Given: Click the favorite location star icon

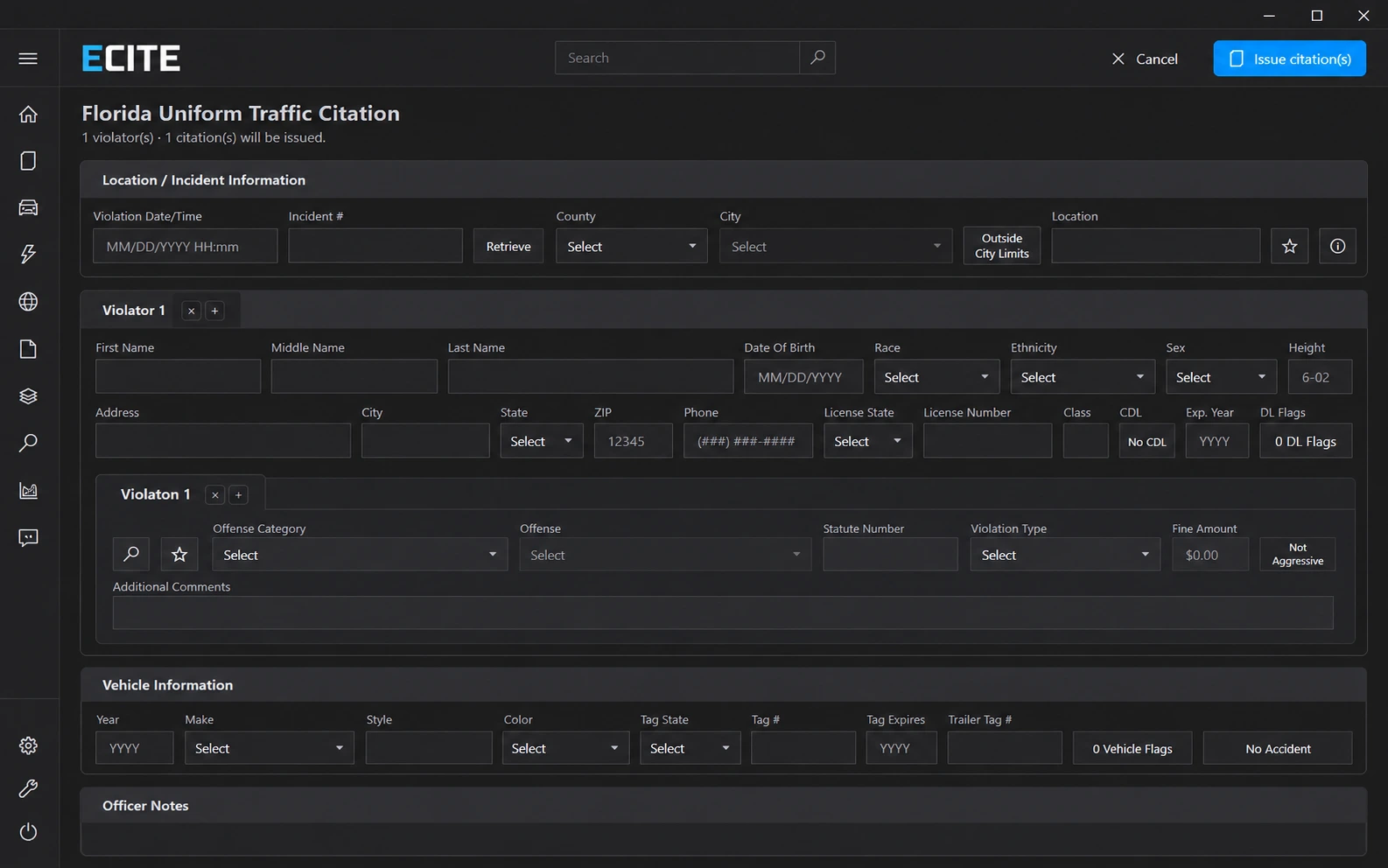Looking at the screenshot, I should [x=1289, y=247].
